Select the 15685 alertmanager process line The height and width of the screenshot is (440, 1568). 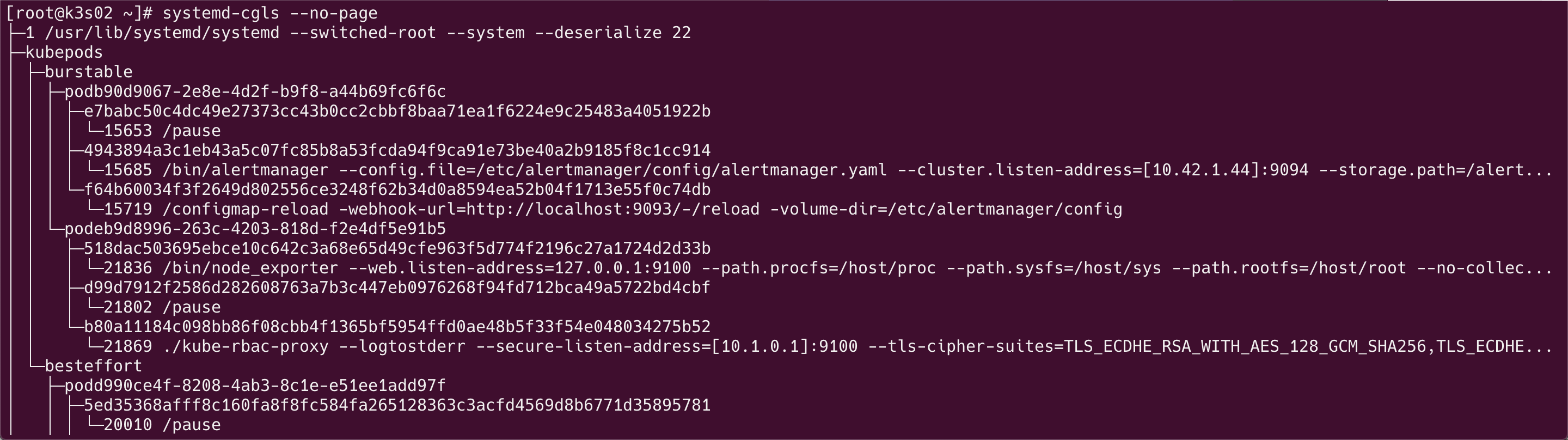pyautogui.click(x=829, y=170)
